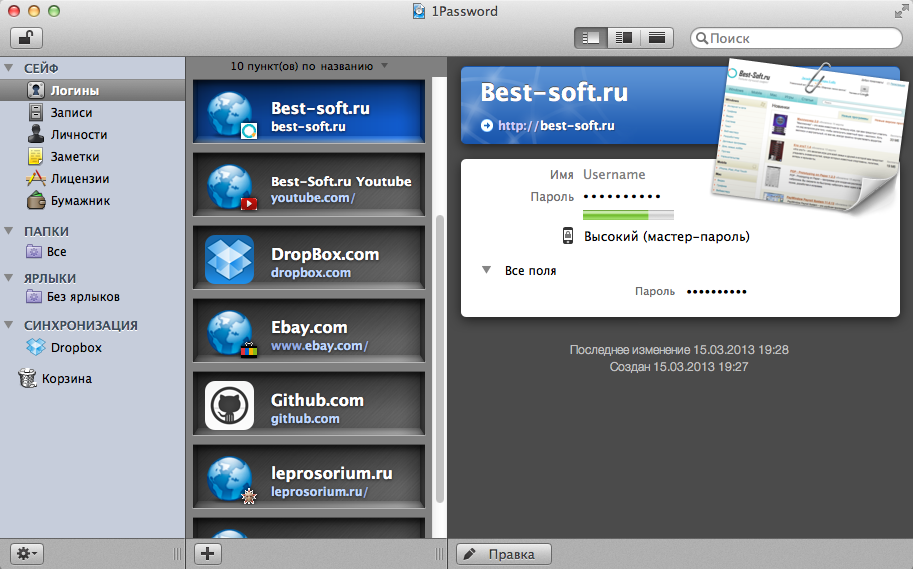The width and height of the screenshot is (913, 569).
Task: Click the Лицензии application icon
Action: [x=36, y=178]
